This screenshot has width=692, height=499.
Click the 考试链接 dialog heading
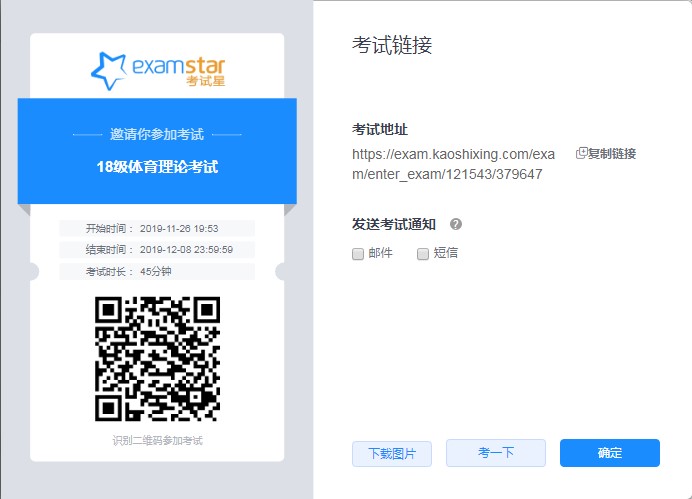coord(392,46)
